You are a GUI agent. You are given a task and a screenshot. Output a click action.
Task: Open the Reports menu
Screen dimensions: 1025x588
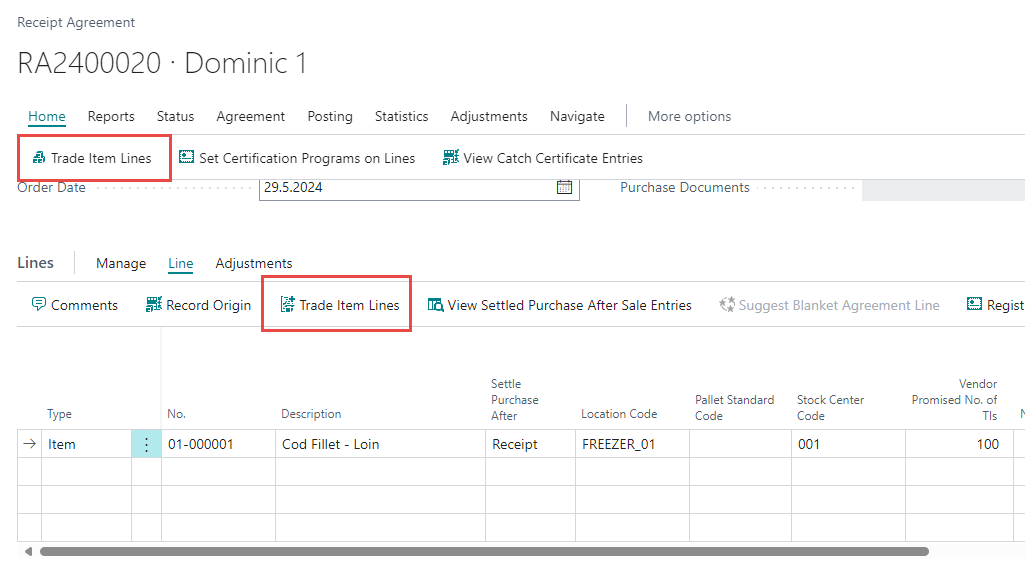click(111, 116)
